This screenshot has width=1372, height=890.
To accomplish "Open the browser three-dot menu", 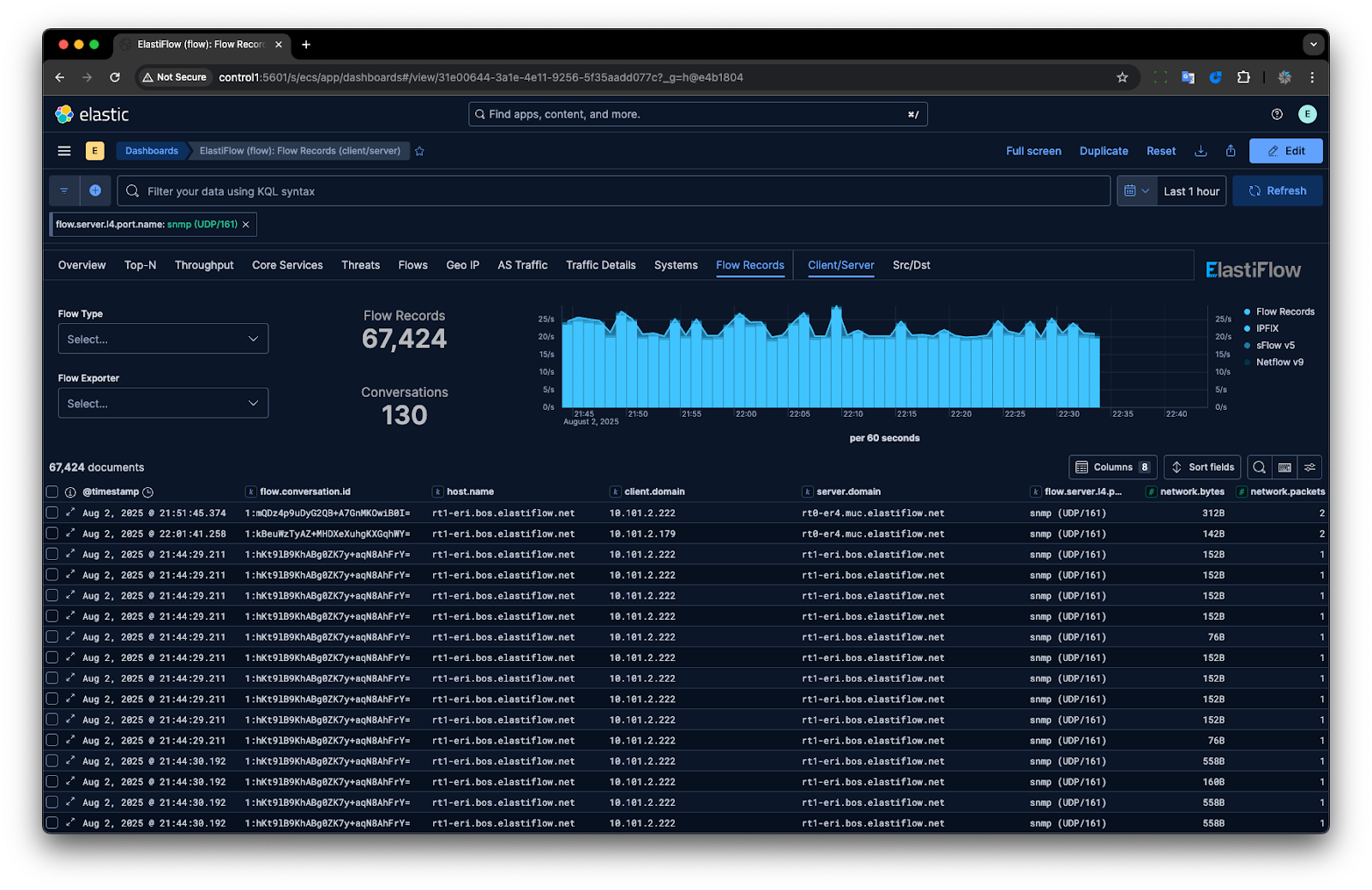I will 1312,77.
